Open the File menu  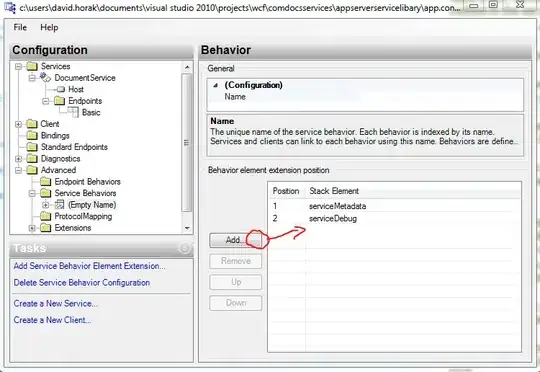coord(20,27)
